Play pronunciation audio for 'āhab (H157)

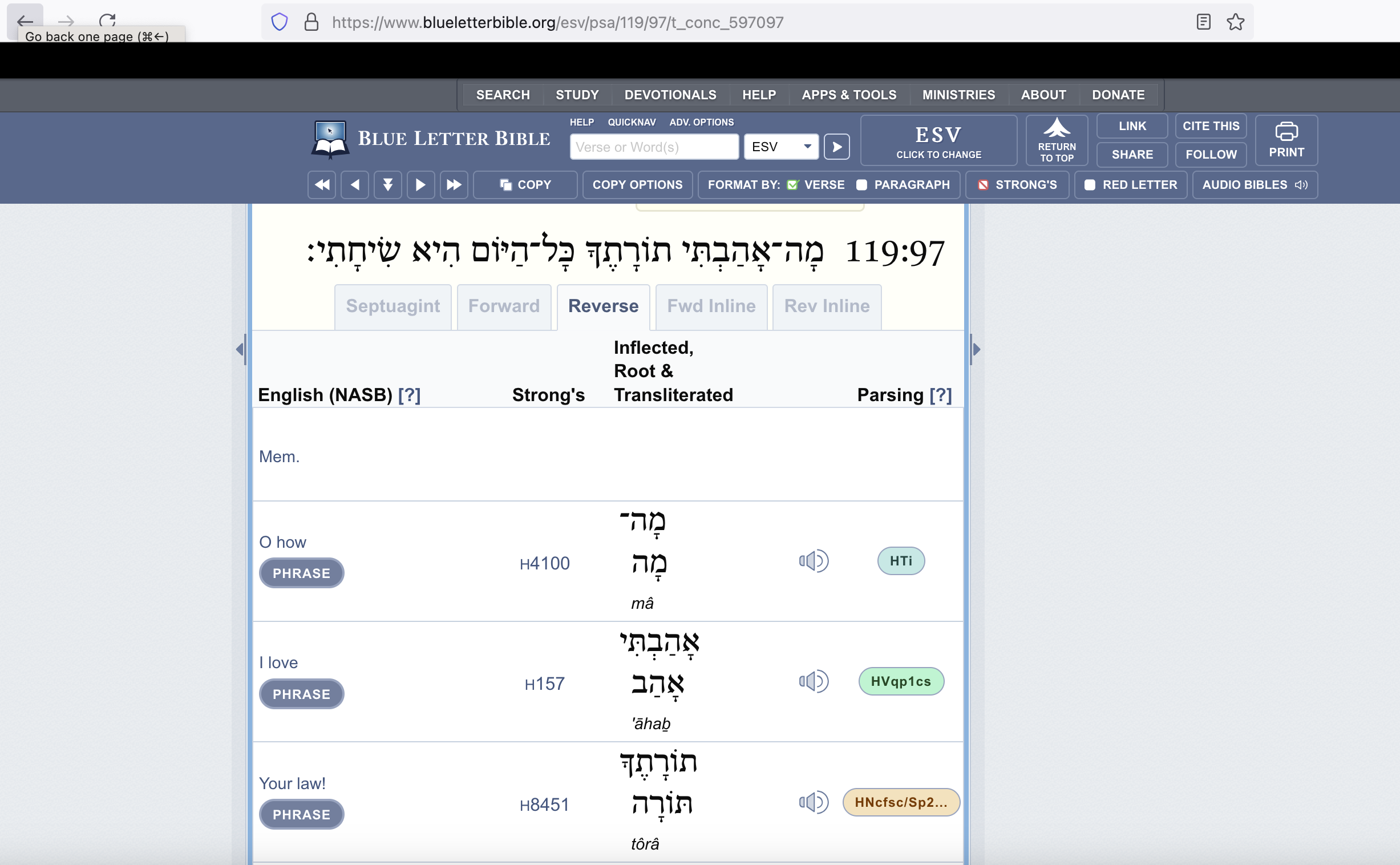pos(814,681)
